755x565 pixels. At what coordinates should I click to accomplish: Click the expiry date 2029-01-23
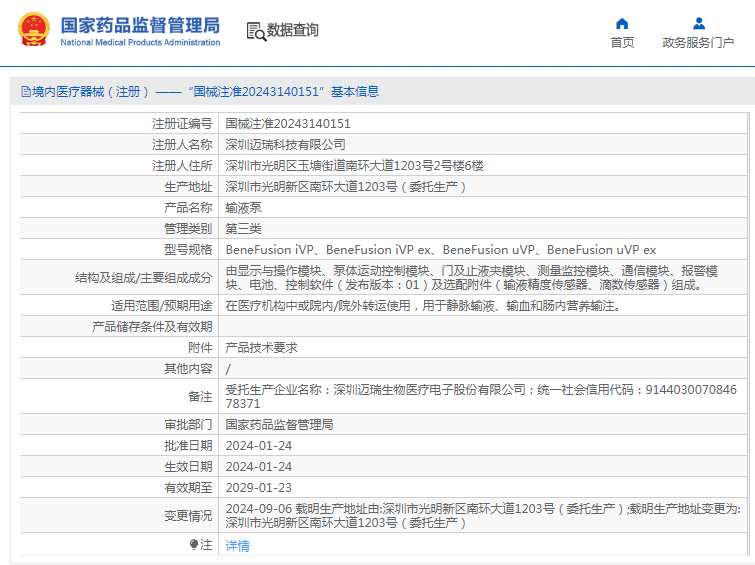(258, 487)
